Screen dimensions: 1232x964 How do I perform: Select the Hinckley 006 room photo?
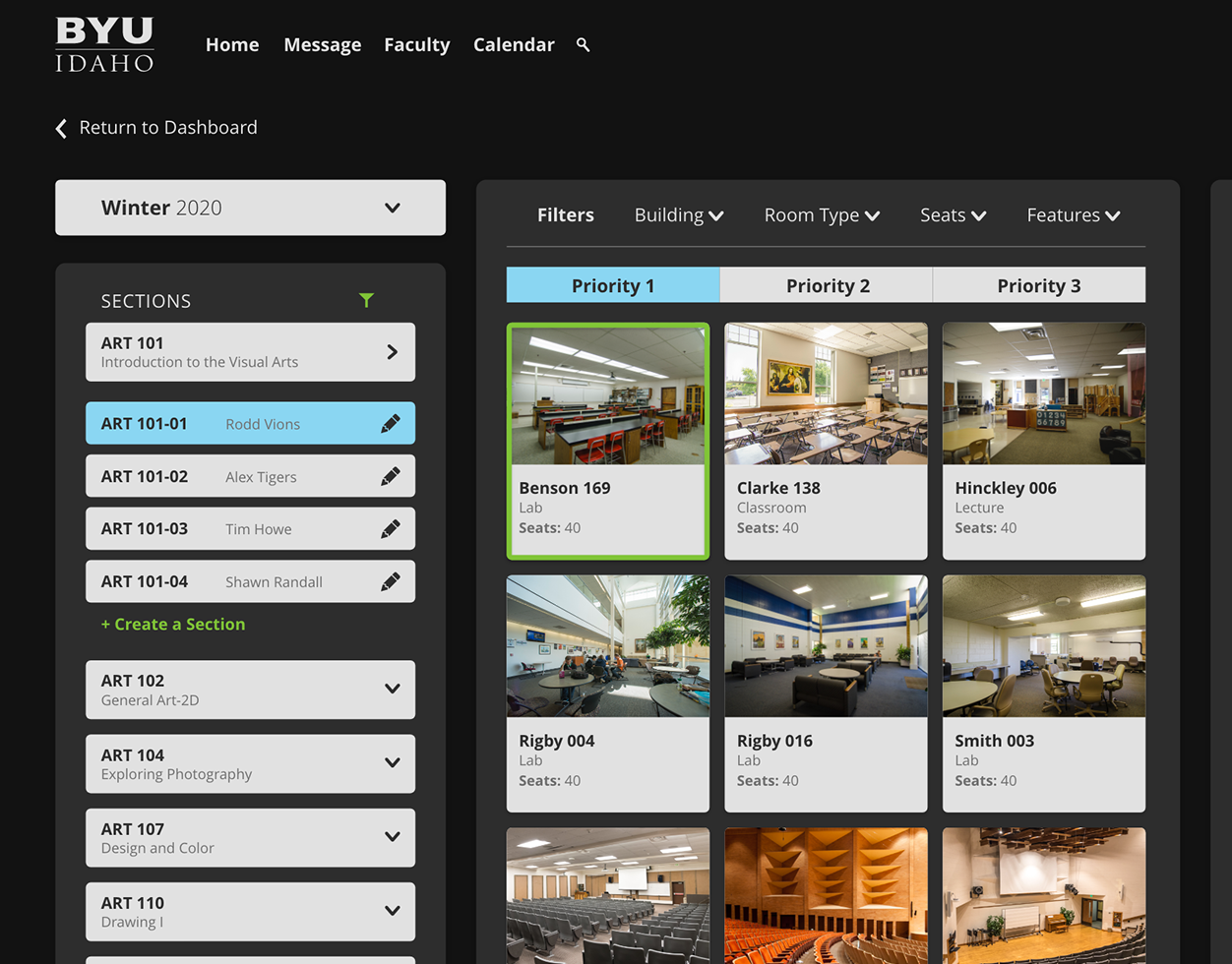(1044, 393)
